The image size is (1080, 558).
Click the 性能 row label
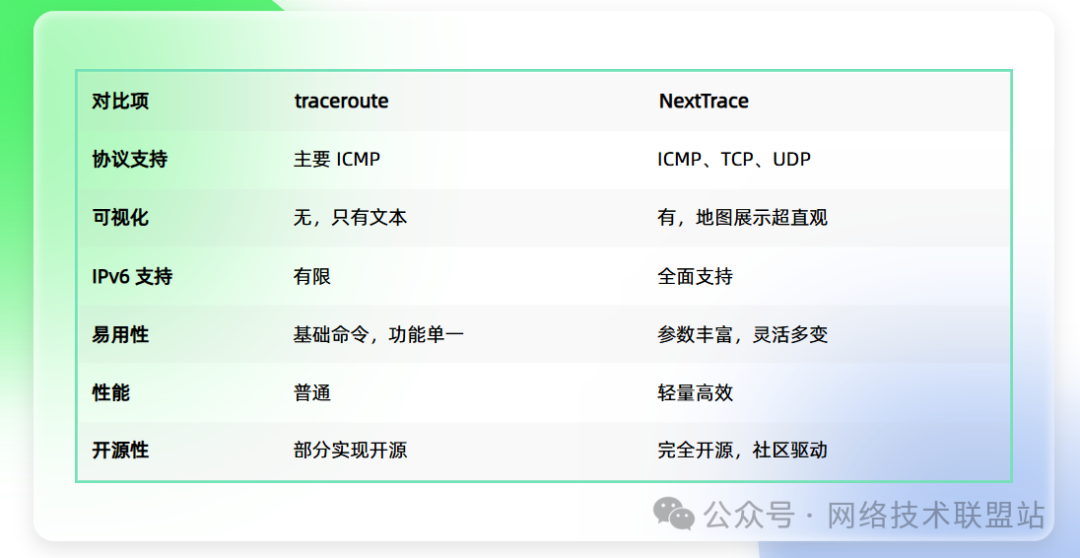pyautogui.click(x=111, y=393)
